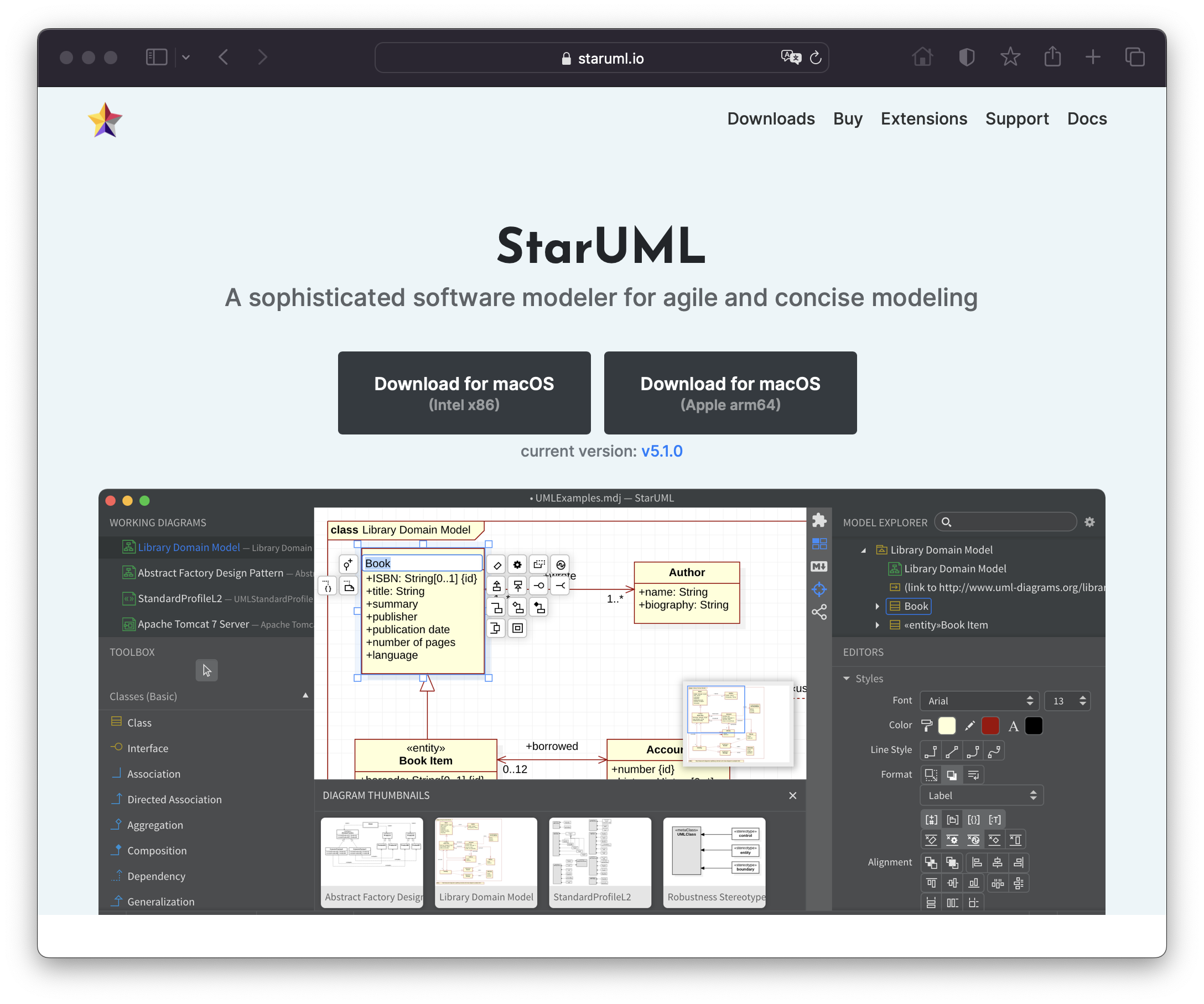Open the share/relationships sidebar icon
Image resolution: width=1204 pixels, height=1004 pixels.
click(x=819, y=612)
